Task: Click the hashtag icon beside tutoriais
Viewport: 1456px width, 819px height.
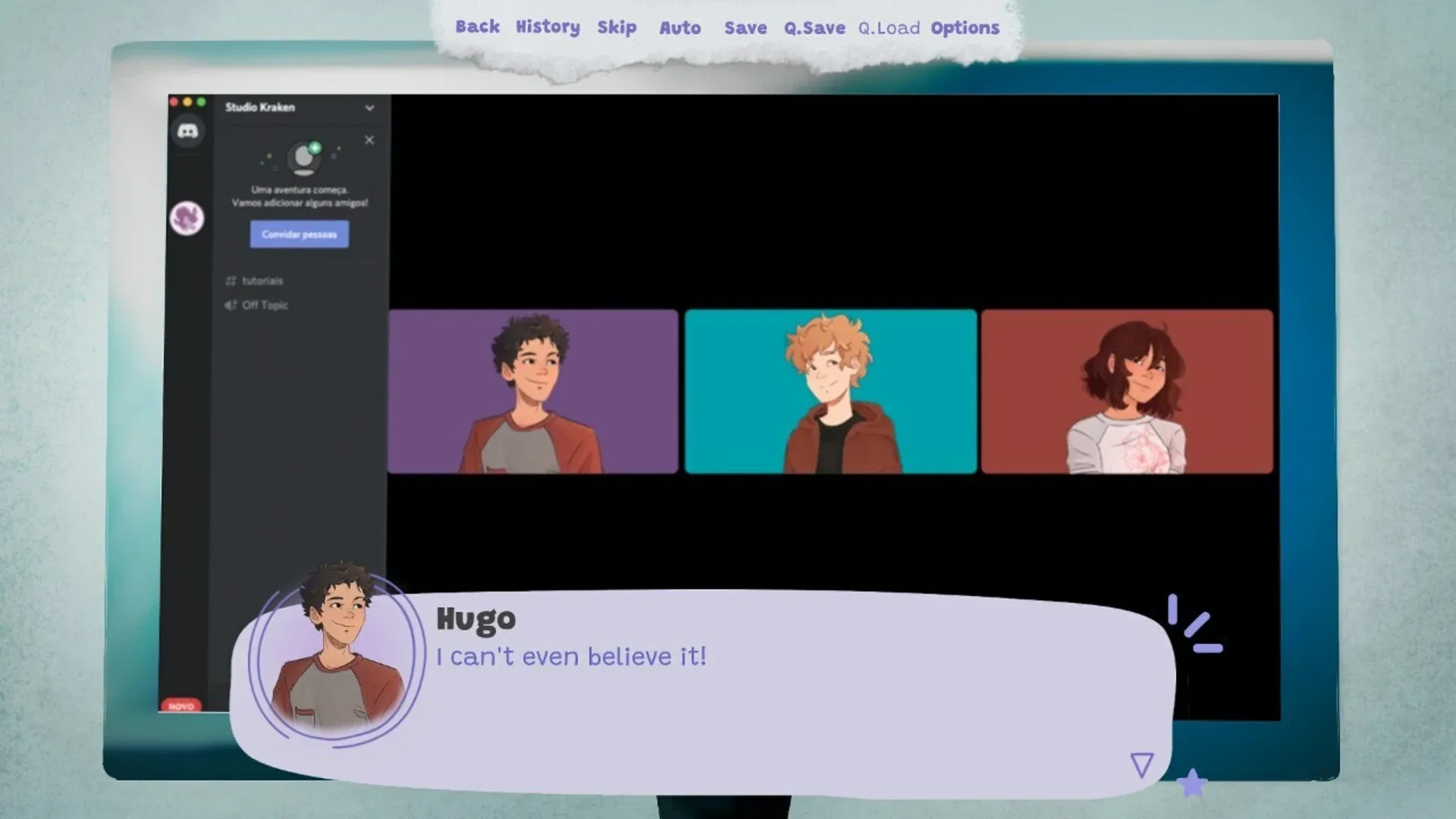Action: [231, 281]
